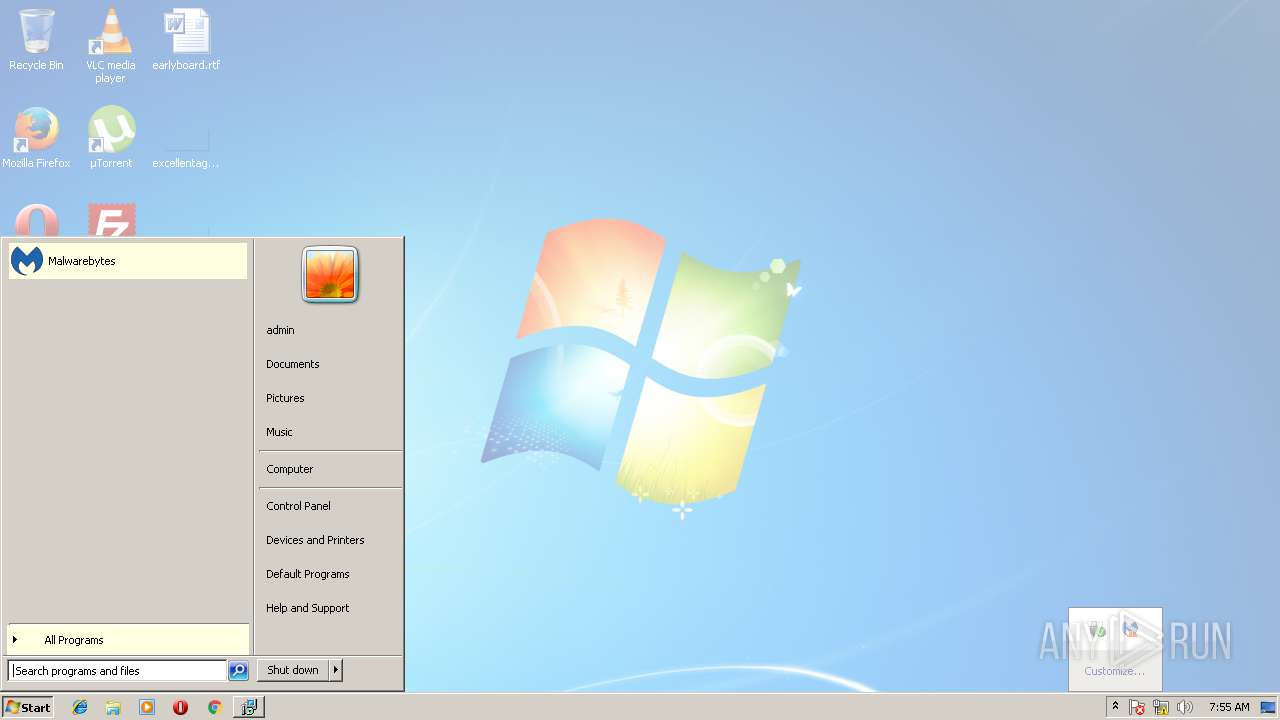This screenshot has width=1280, height=720.
Task: Click the 7:55 AM clock
Action: pos(1229,707)
